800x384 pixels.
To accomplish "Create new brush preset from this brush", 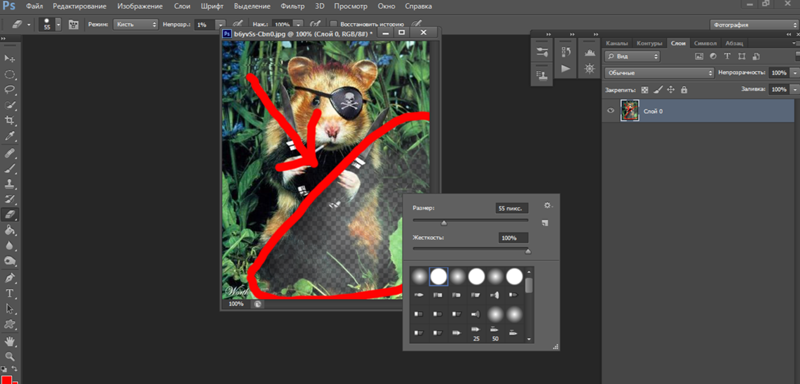I will pyautogui.click(x=545, y=223).
